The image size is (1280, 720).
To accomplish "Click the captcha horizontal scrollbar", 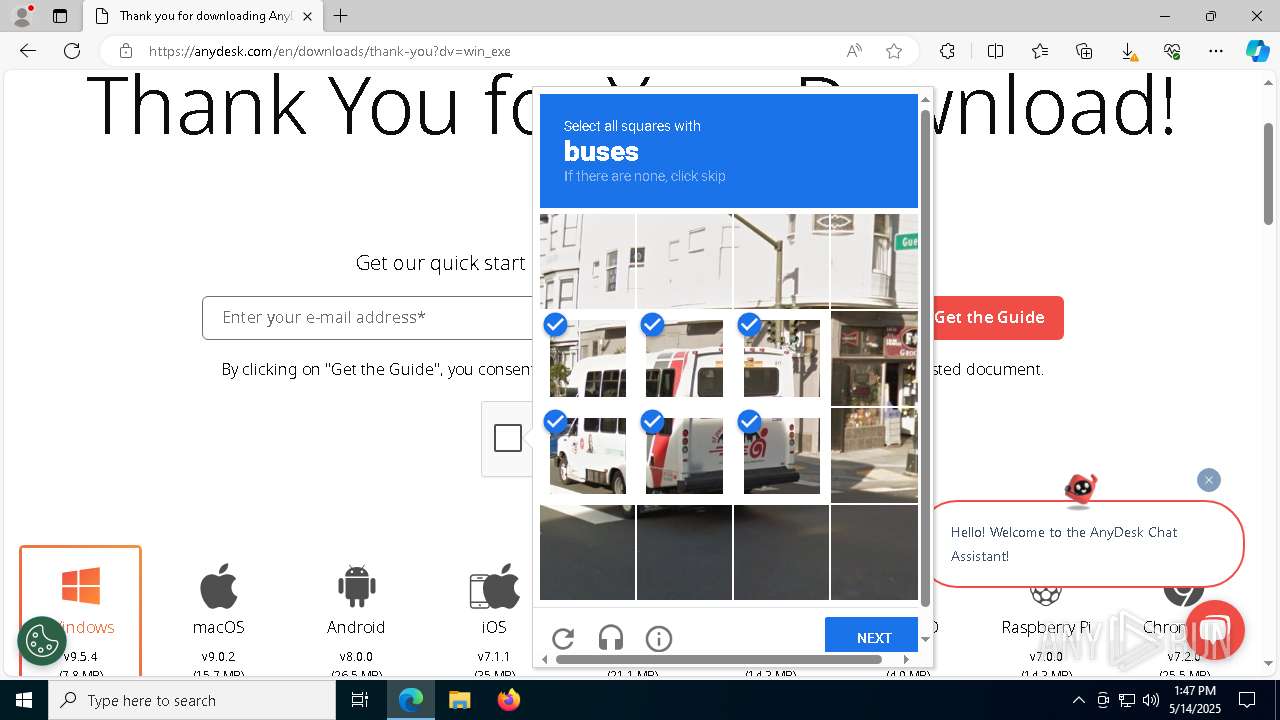I will (720, 659).
